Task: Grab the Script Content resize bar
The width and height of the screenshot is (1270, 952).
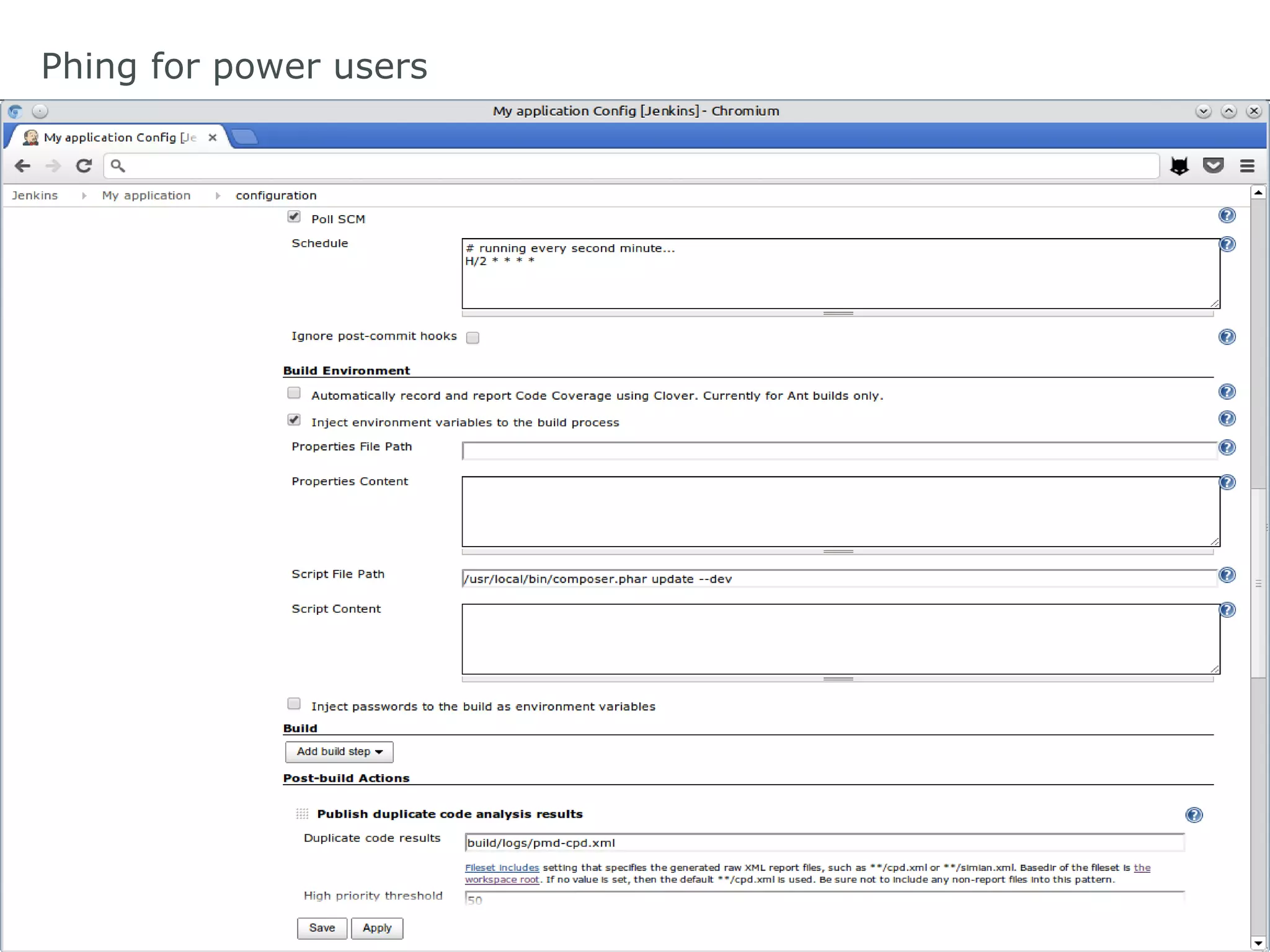Action: tap(838, 679)
